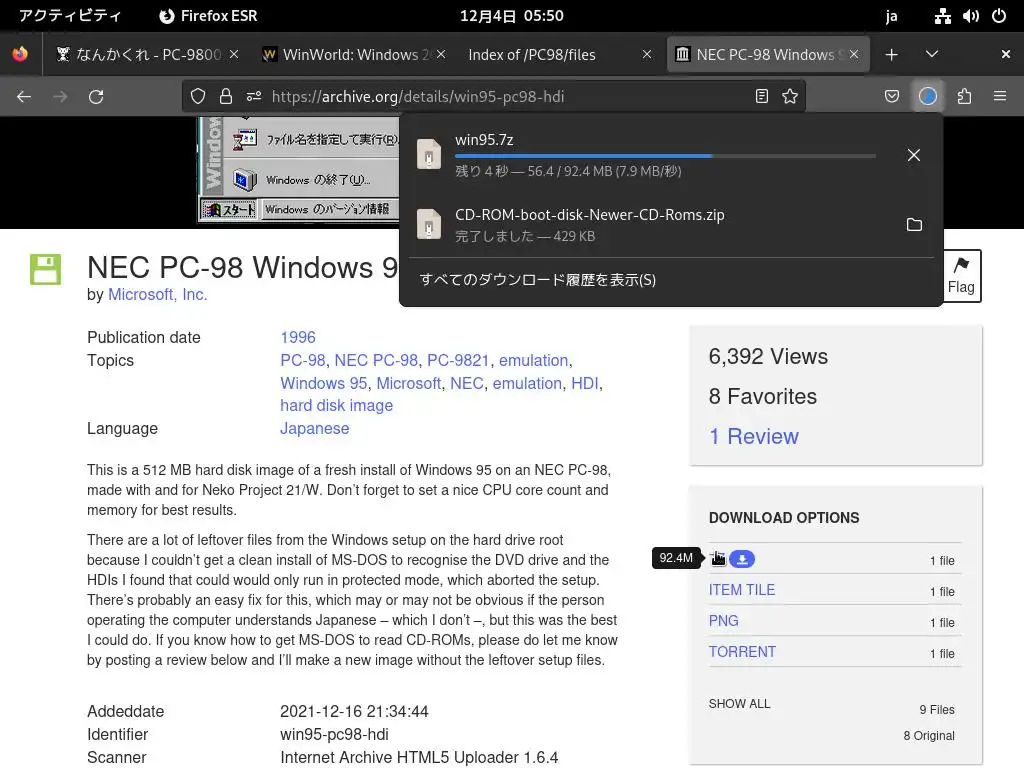Toggle Reader View in address bar
This screenshot has height=768, width=1024.
(x=761, y=97)
